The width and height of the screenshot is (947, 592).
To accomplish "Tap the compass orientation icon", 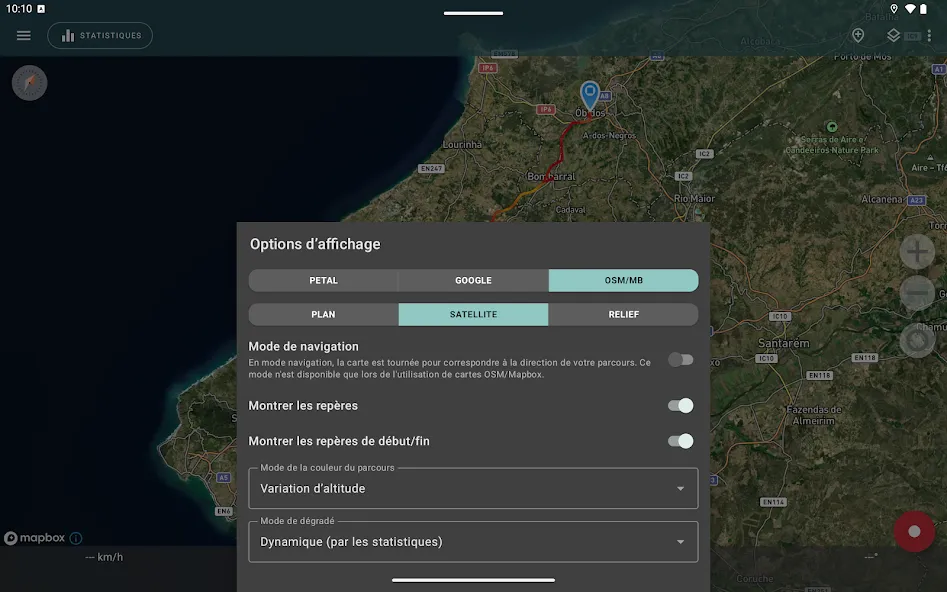I will pyautogui.click(x=30, y=83).
